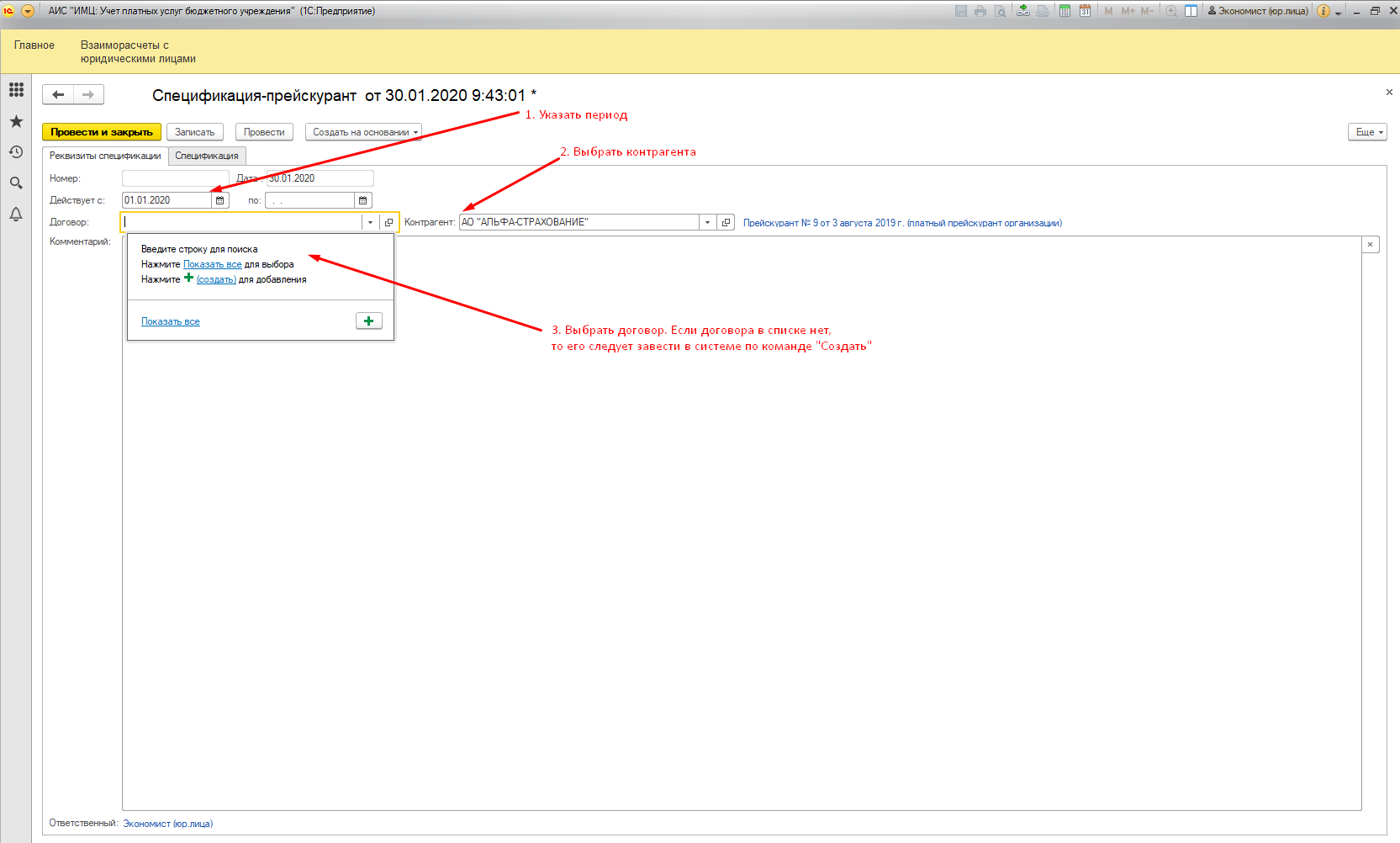This screenshot has height=843, width=1400.
Task: Open Взаиморасчеты с юридическими лицами section
Action: [138, 51]
